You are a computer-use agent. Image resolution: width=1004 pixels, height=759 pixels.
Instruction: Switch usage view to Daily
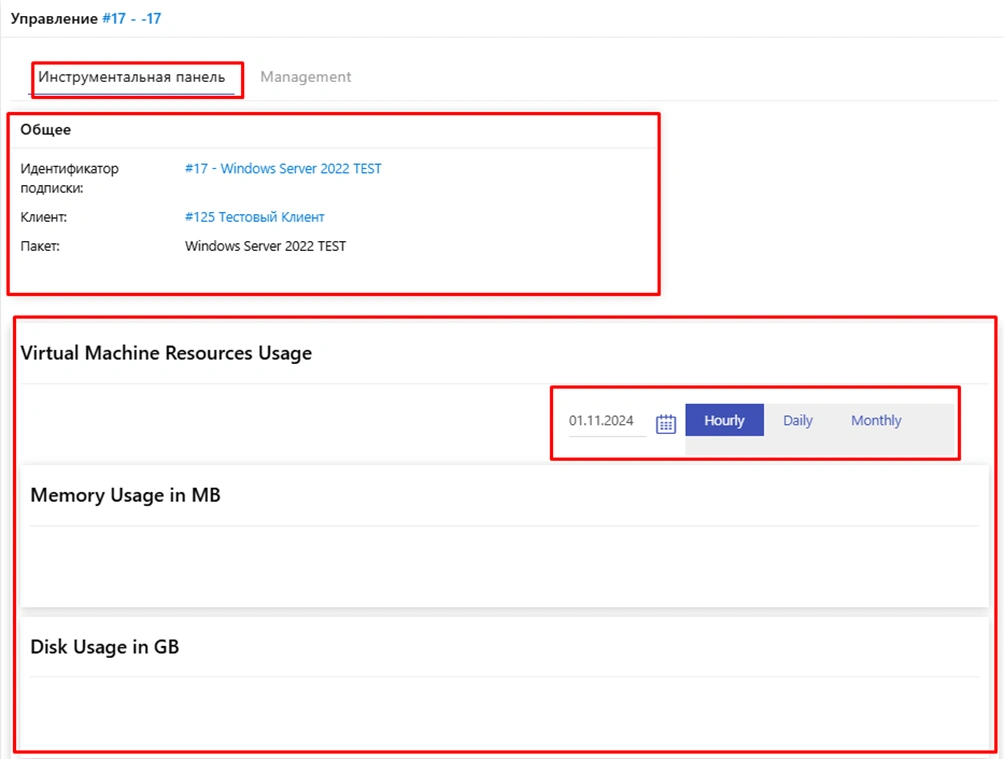point(797,421)
